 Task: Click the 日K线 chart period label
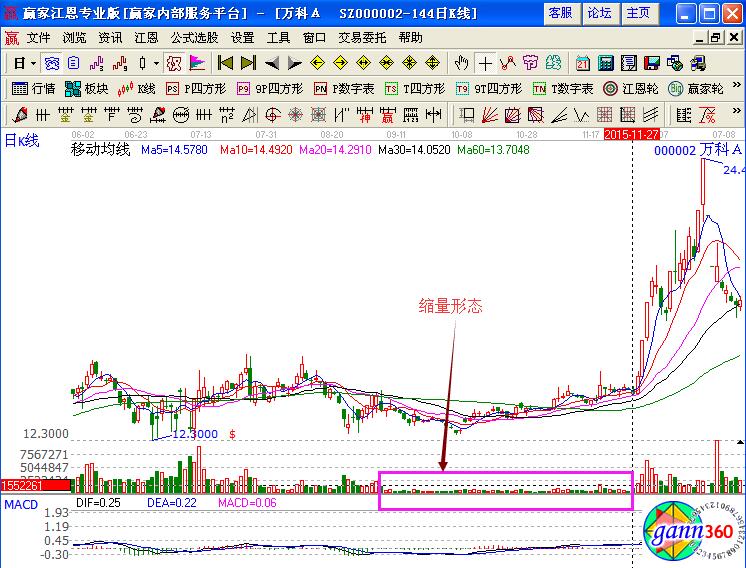tap(22, 140)
